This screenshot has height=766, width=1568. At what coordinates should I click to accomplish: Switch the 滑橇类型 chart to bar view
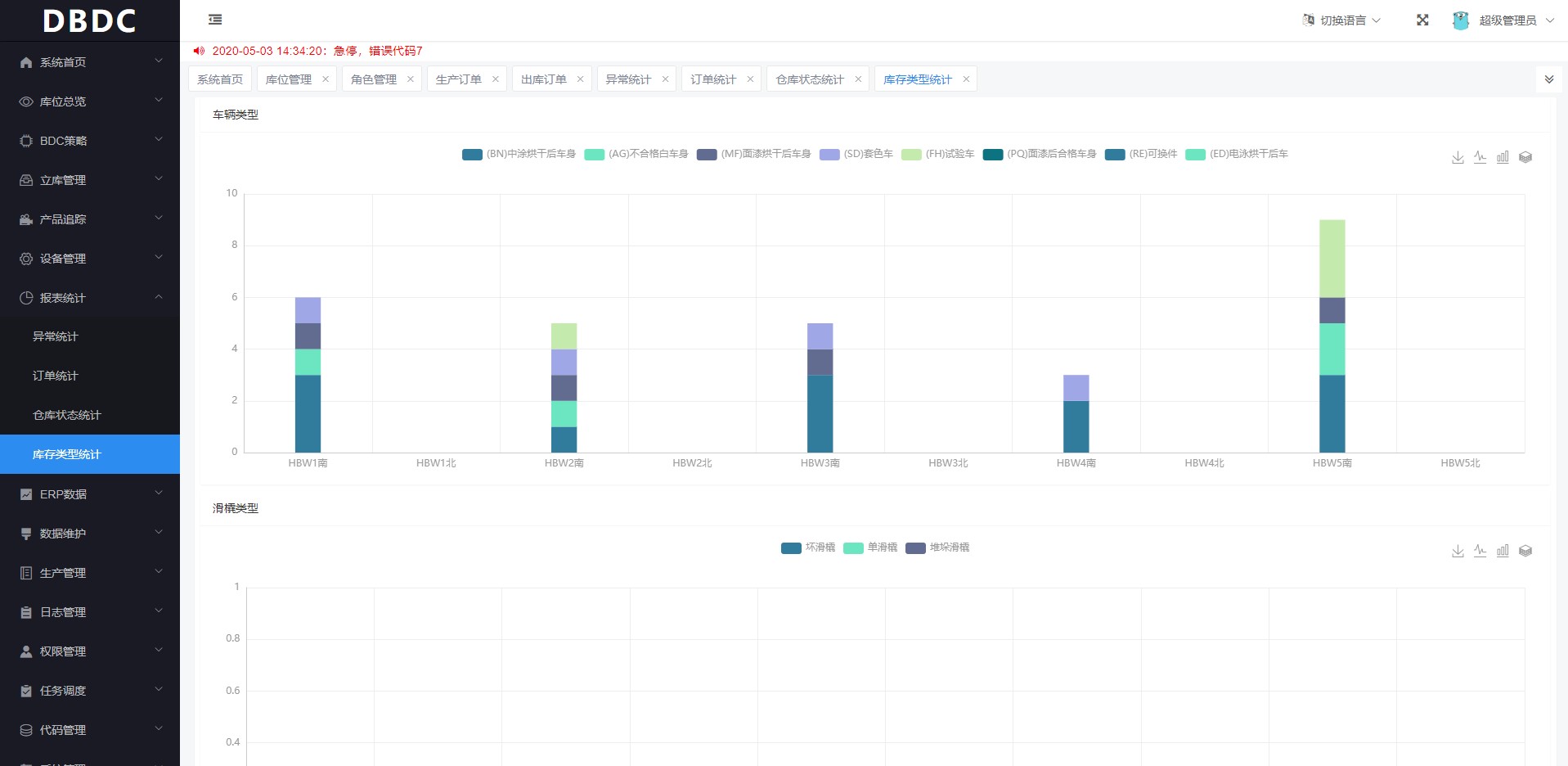tap(1503, 551)
